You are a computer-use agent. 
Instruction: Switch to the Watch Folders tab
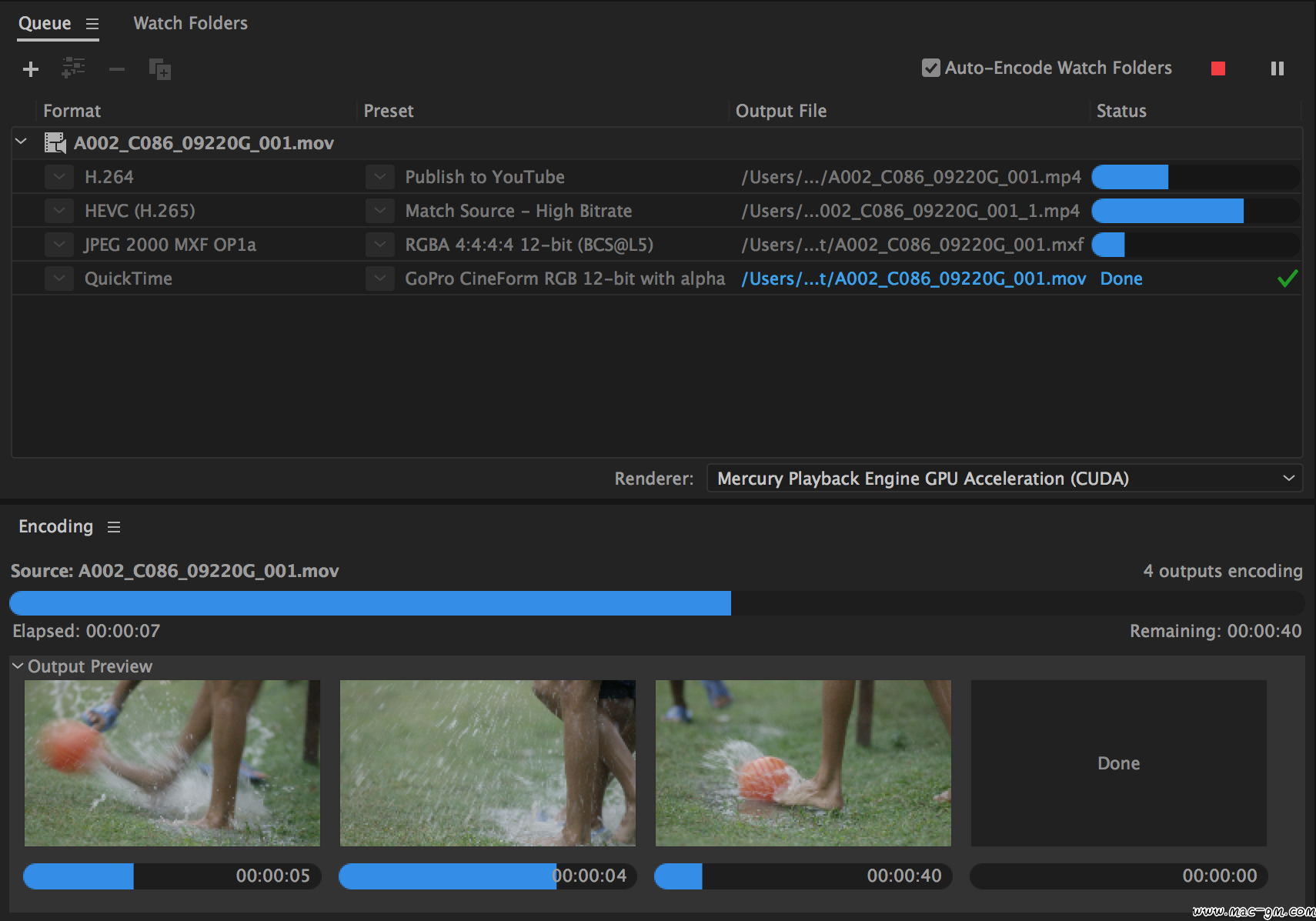click(191, 23)
